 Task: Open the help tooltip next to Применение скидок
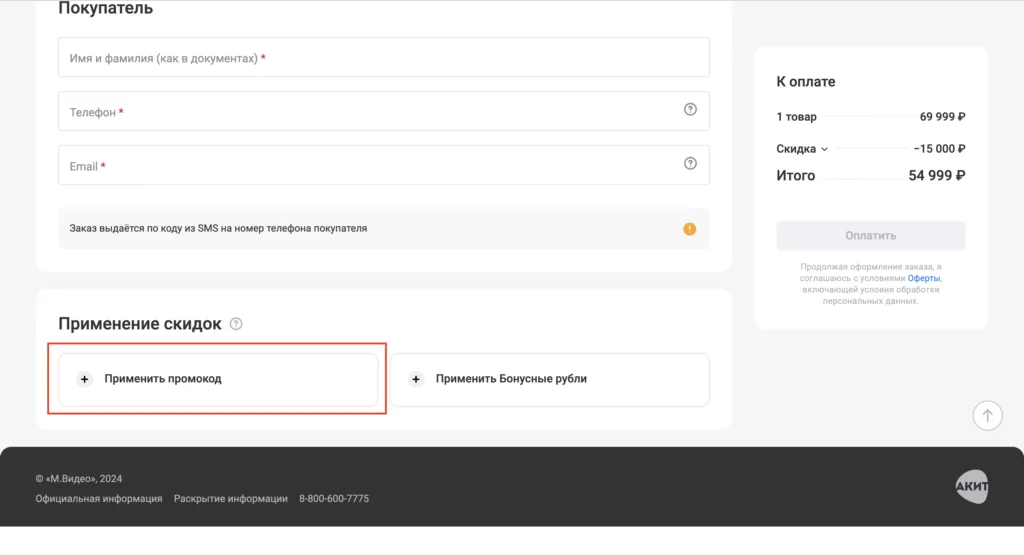(236, 324)
